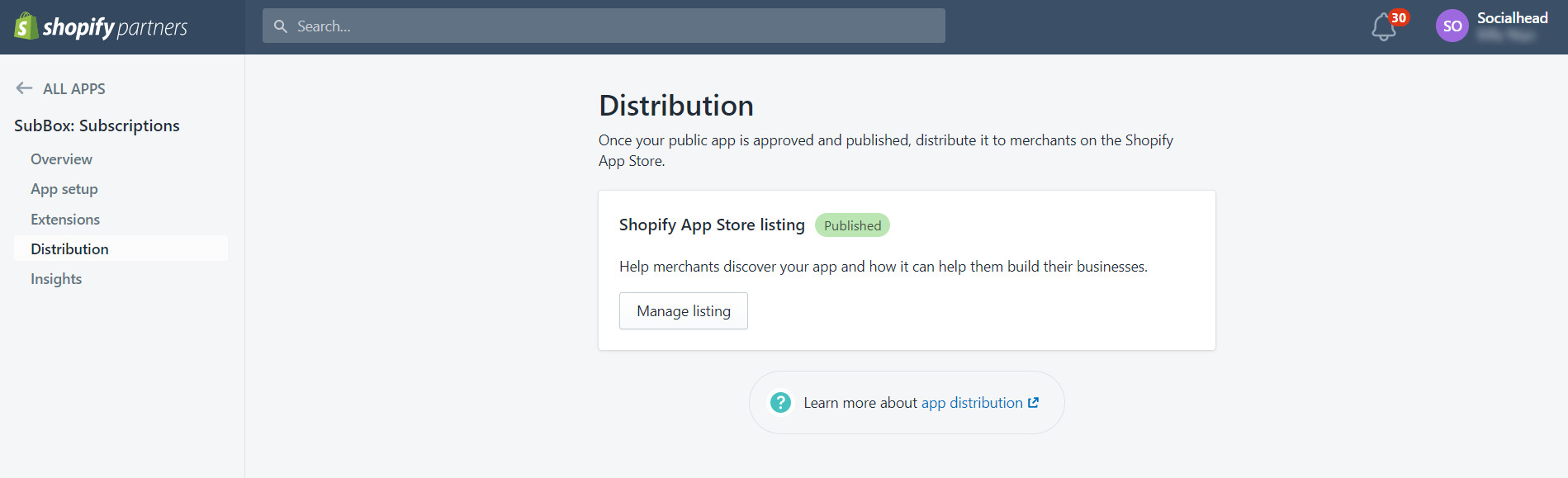Click the SubBox: Subscriptions app title

click(x=97, y=125)
